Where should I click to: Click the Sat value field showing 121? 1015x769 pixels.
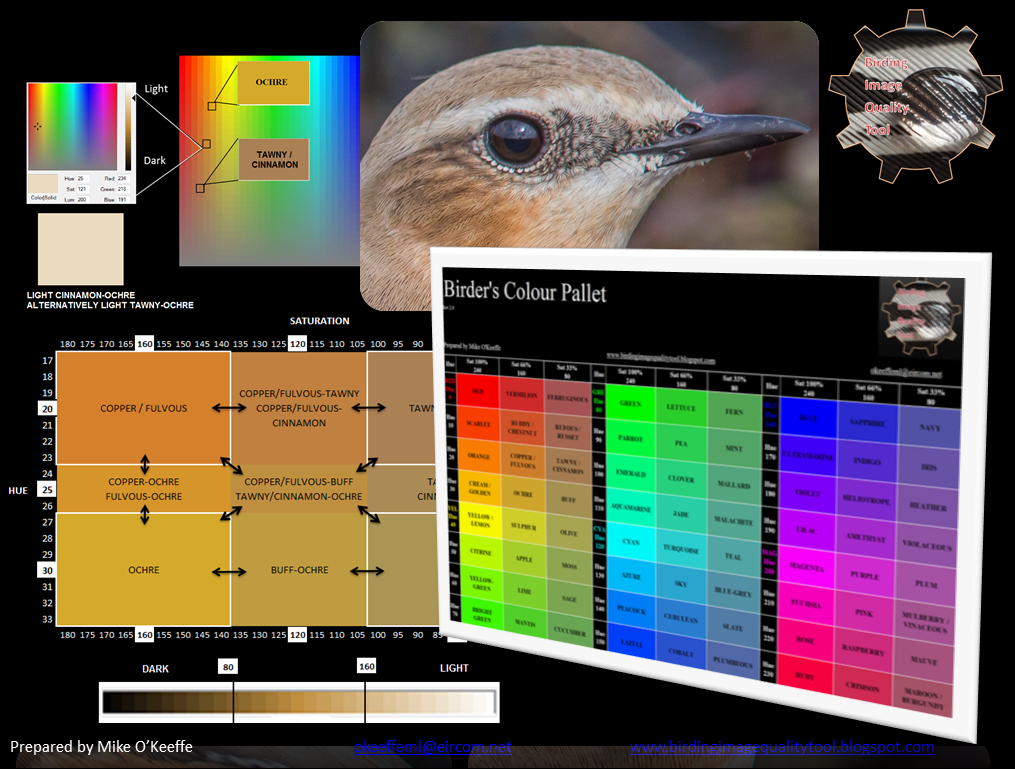(83, 188)
